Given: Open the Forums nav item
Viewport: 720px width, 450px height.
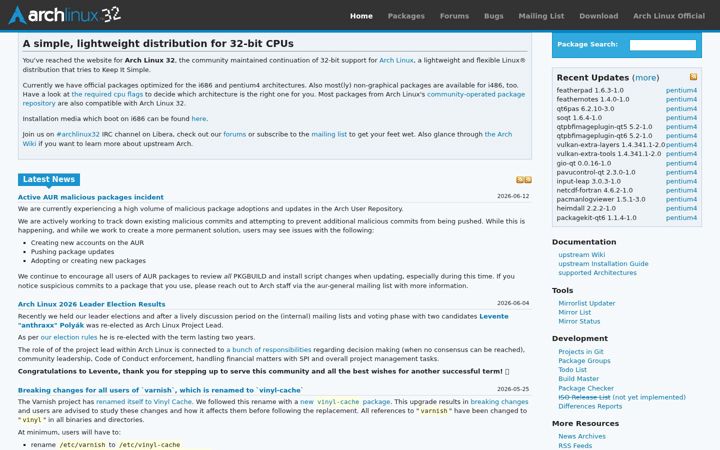Looking at the screenshot, I should point(455,16).
